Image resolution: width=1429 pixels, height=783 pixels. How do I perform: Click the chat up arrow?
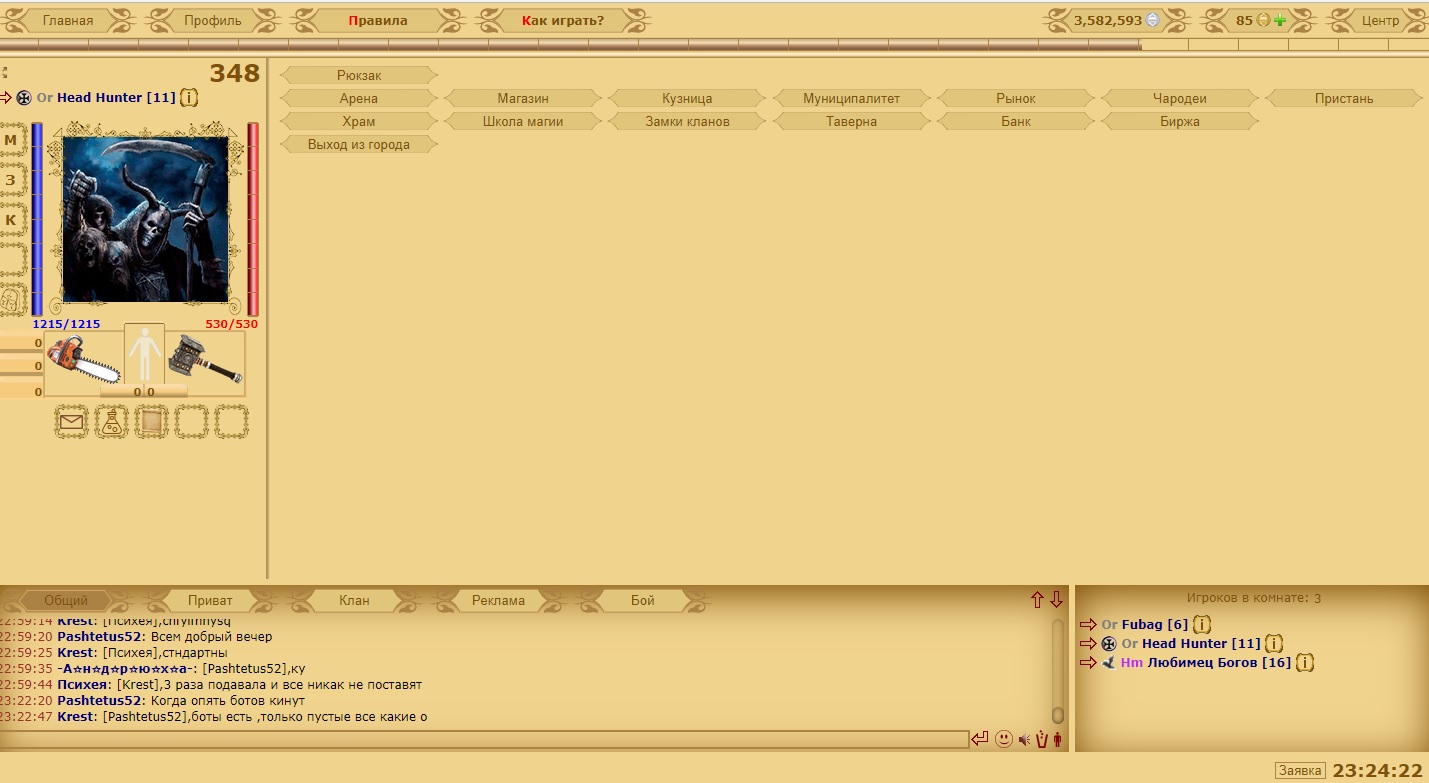coord(1037,599)
